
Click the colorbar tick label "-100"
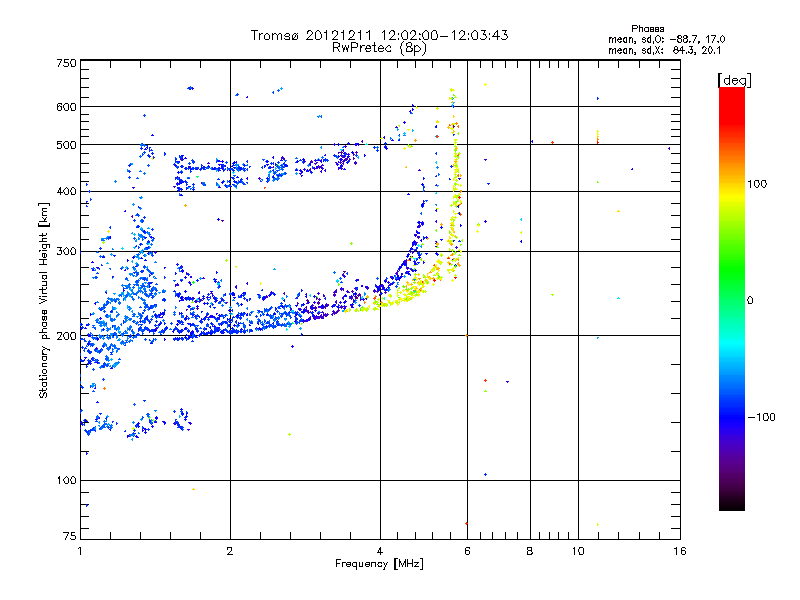(x=761, y=417)
